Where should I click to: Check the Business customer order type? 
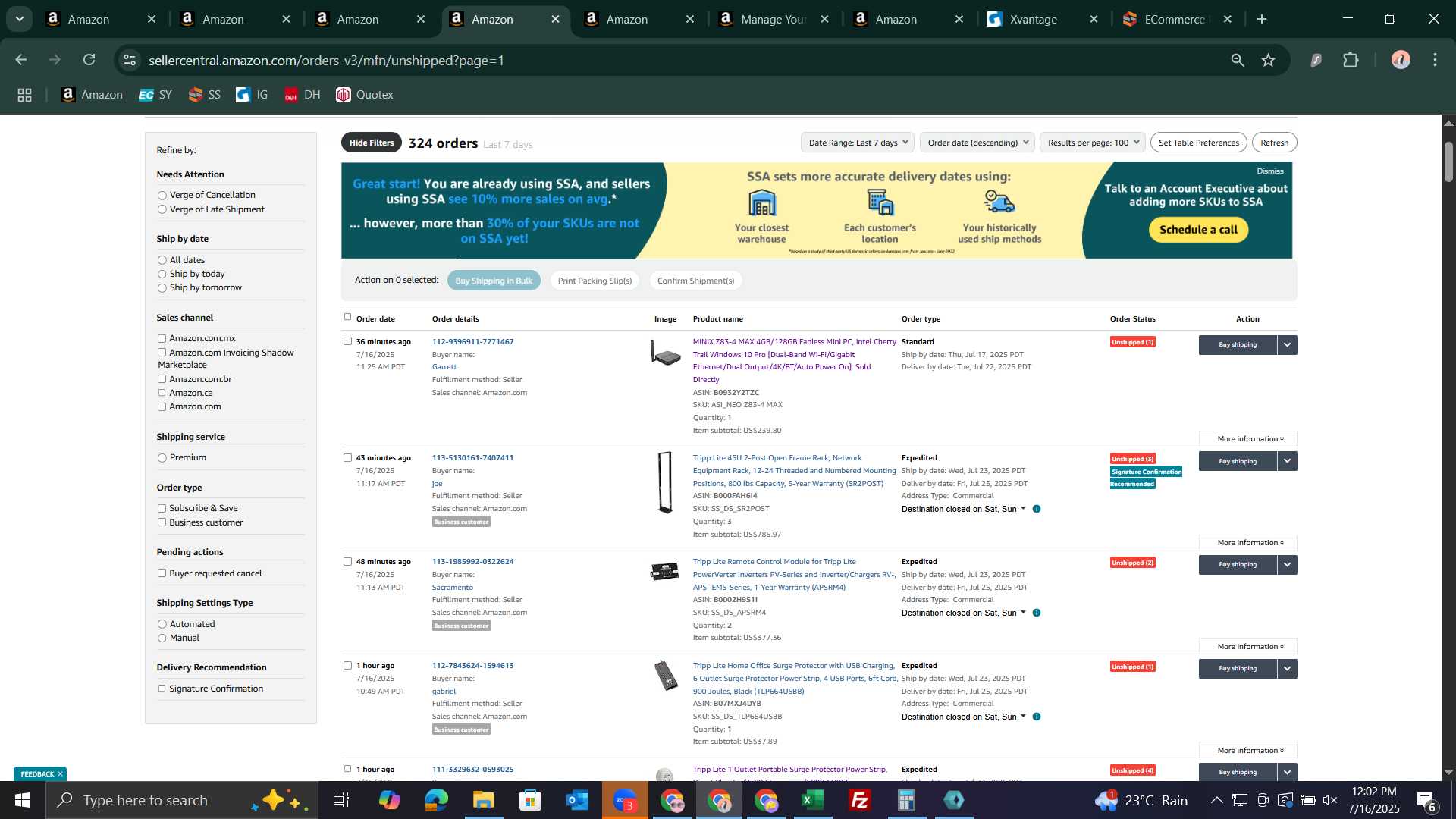click(162, 522)
